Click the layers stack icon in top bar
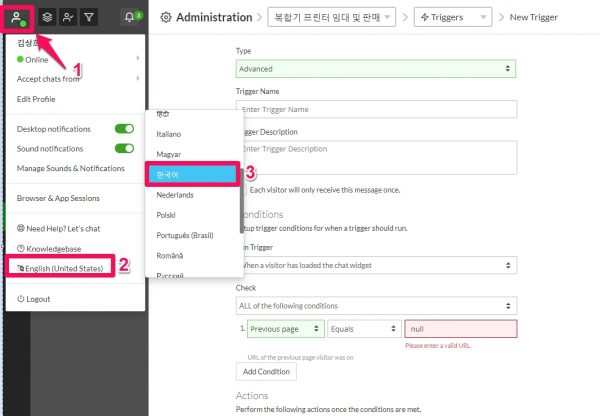 coord(47,17)
